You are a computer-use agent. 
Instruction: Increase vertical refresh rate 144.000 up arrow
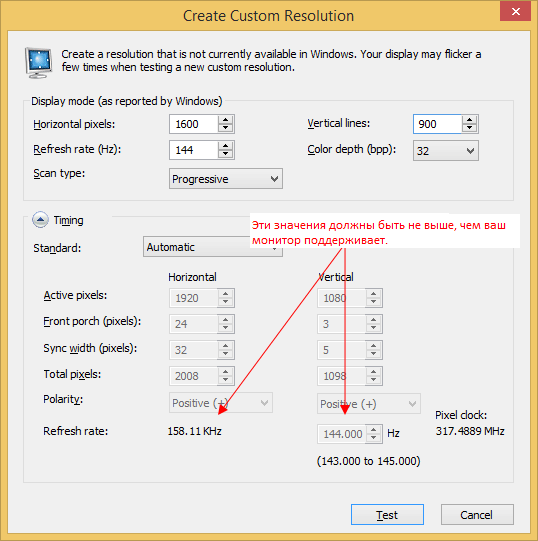tap(374, 430)
